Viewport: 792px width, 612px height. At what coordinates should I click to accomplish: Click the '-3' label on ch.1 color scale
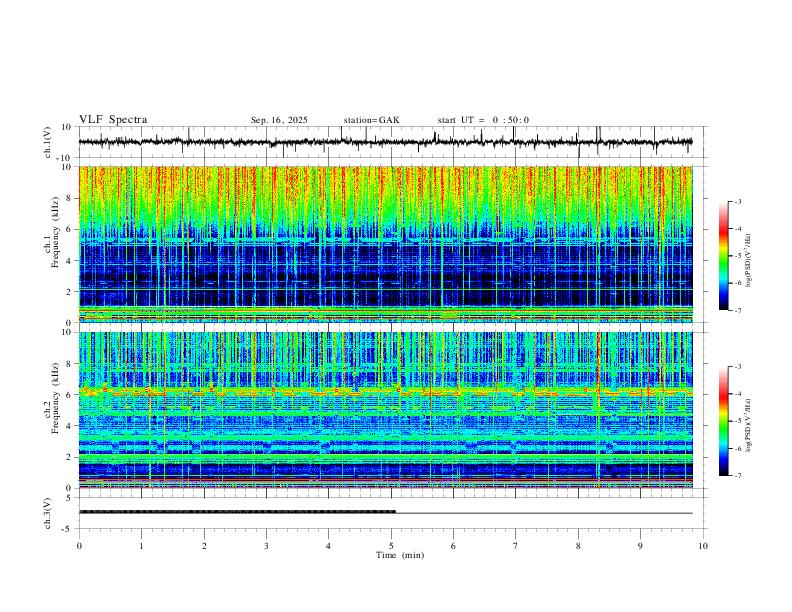[737, 201]
